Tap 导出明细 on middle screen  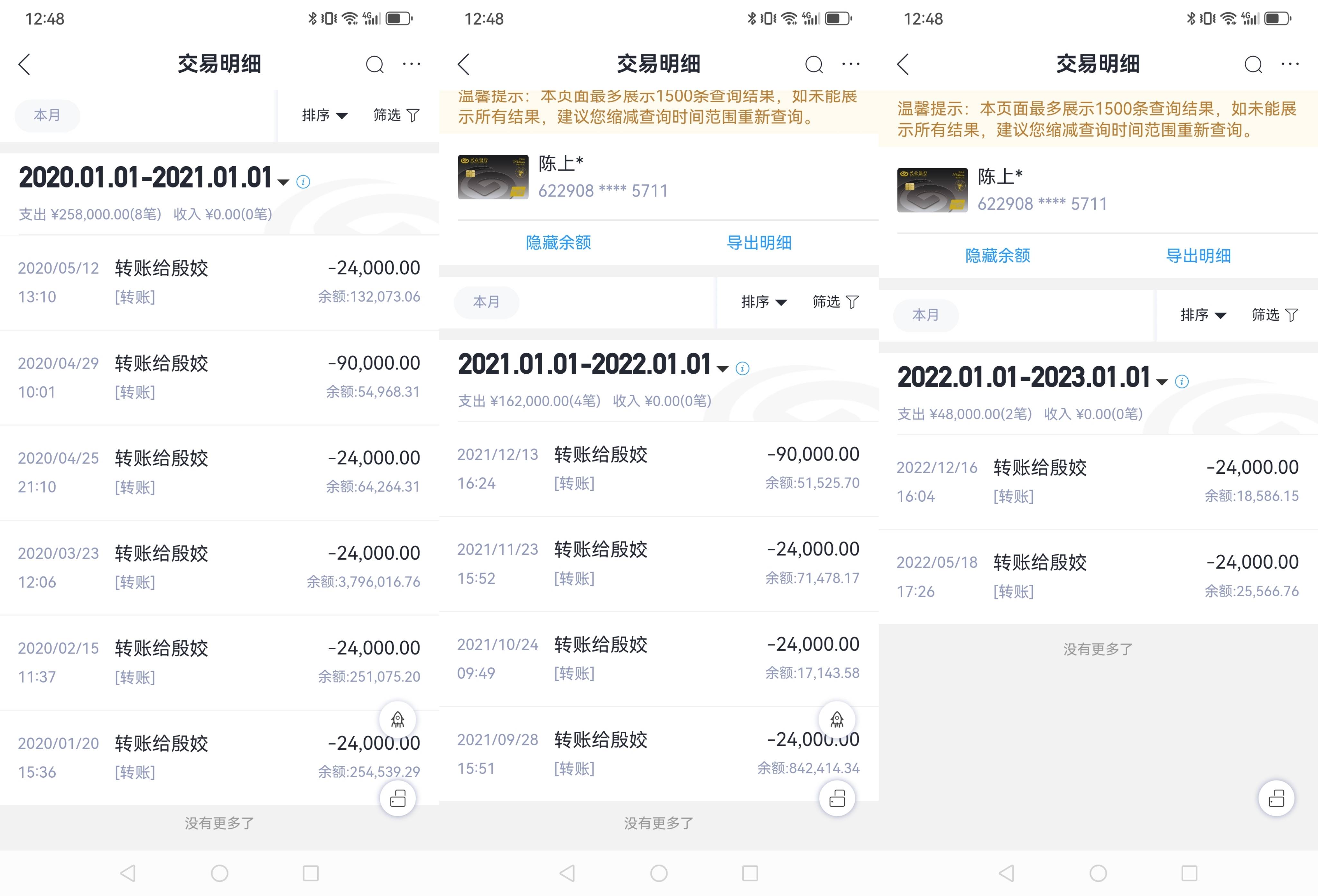pos(759,242)
